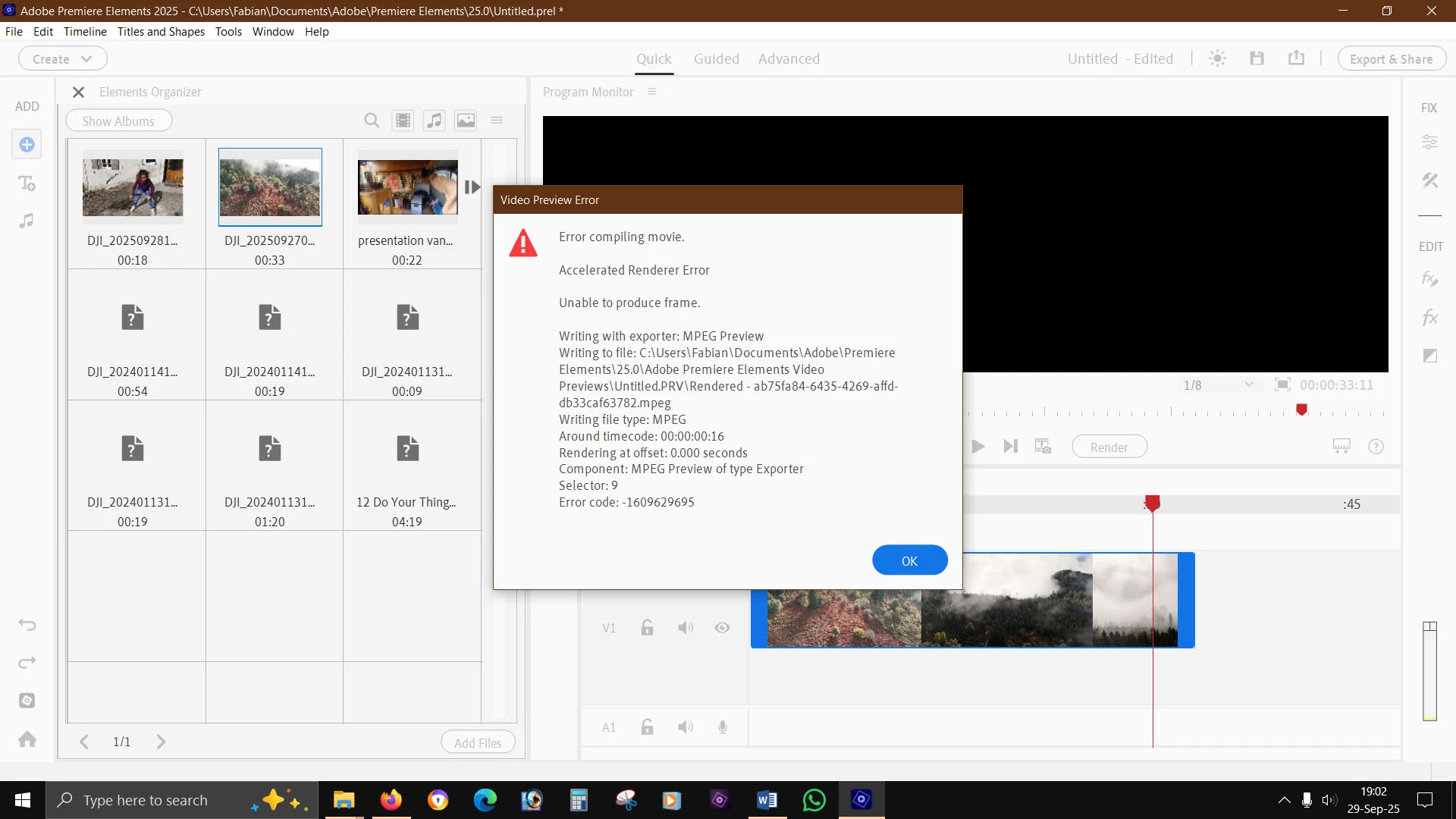This screenshot has height=819, width=1456.
Task: Click OK in Video Preview Error dialog
Action: tap(909, 560)
